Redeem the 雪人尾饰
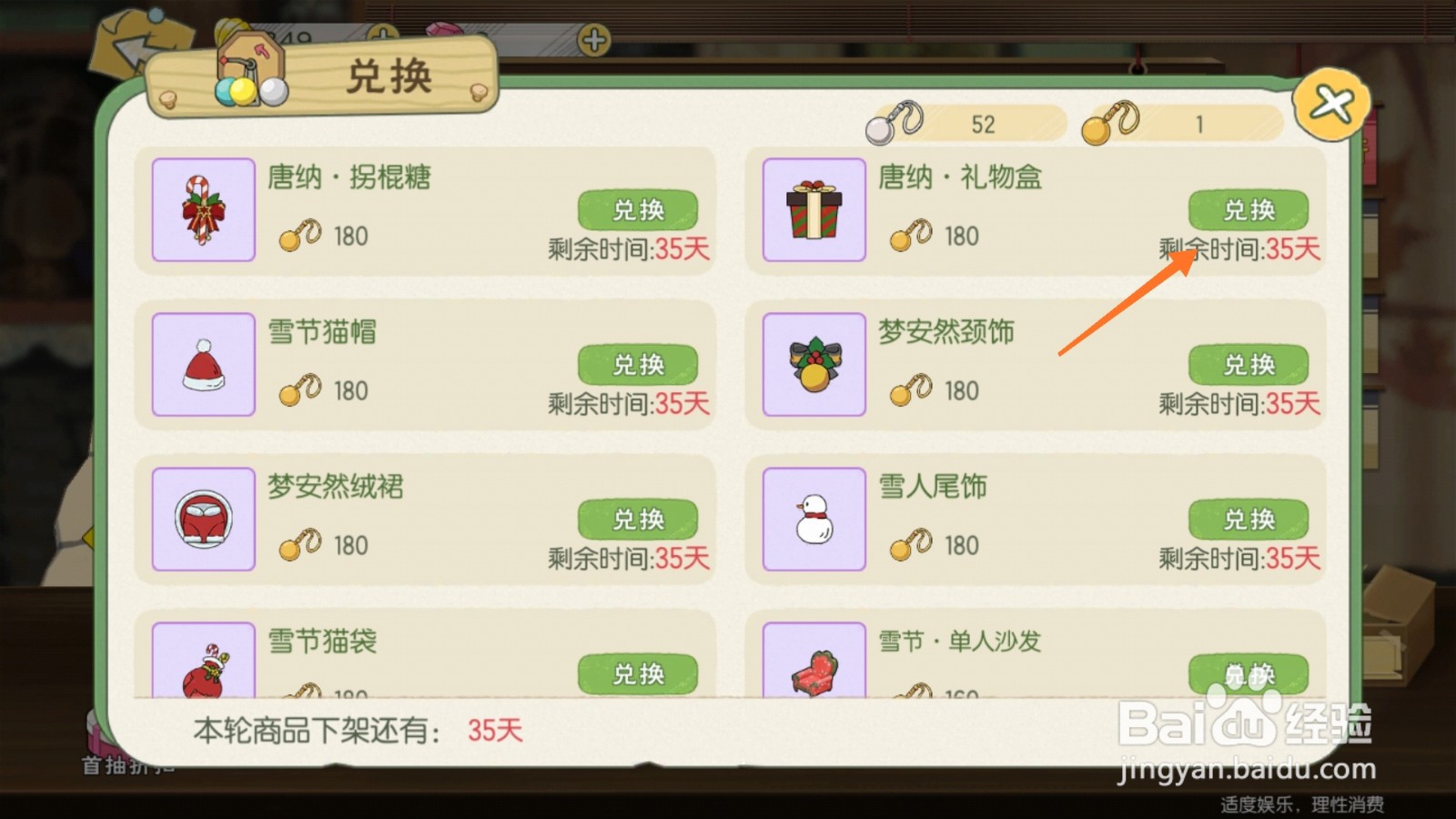This screenshot has width=1456, height=819. point(1249,520)
